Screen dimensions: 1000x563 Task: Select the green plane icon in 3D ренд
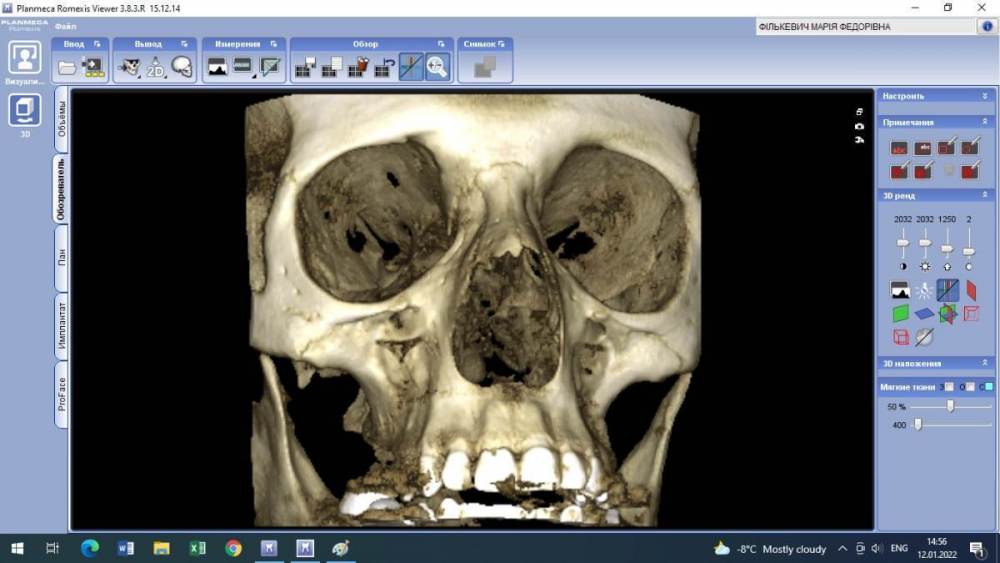pos(900,313)
